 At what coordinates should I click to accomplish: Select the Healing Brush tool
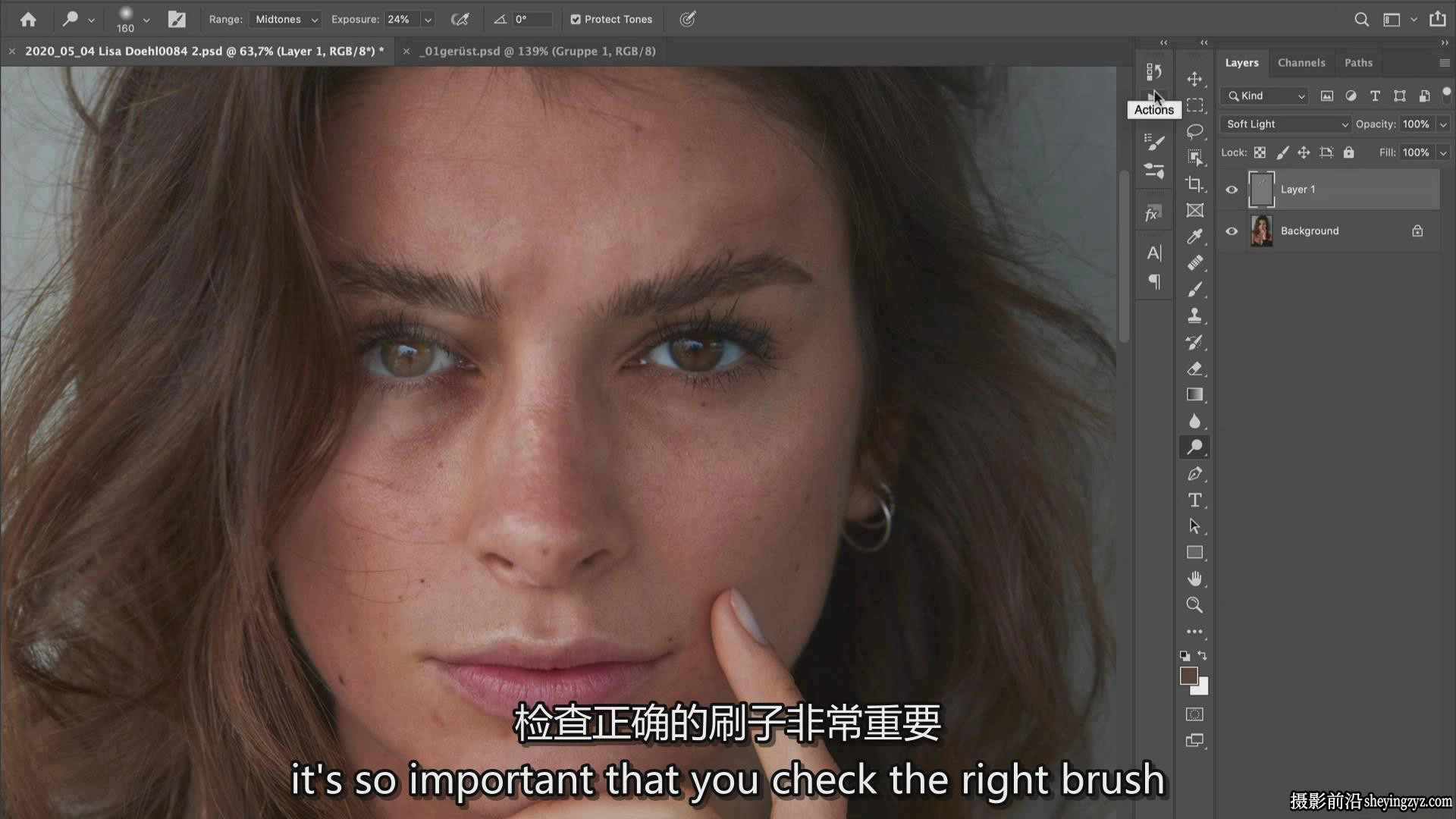(1194, 263)
